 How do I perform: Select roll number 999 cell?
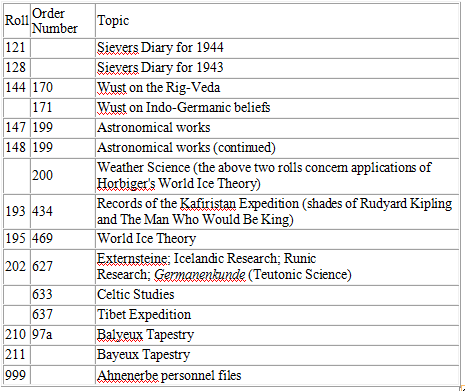[17, 375]
